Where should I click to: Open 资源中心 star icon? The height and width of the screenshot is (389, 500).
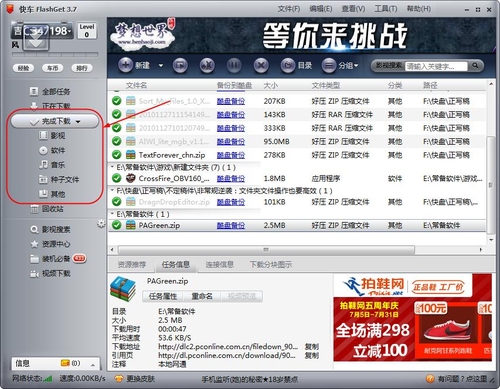point(34,244)
